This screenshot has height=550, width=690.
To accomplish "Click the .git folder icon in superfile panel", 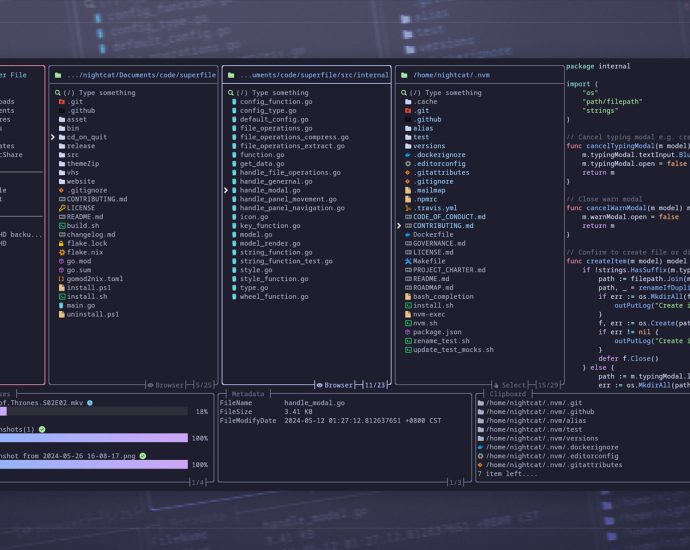I will point(62,102).
